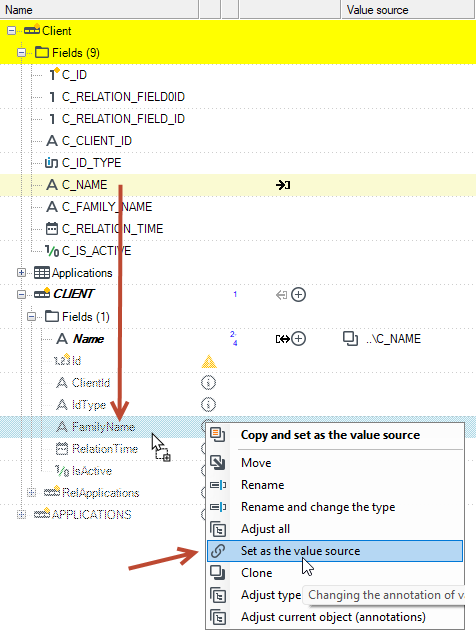Click the Name column header
Image resolution: width=476 pixels, height=641 pixels.
coord(99,9)
